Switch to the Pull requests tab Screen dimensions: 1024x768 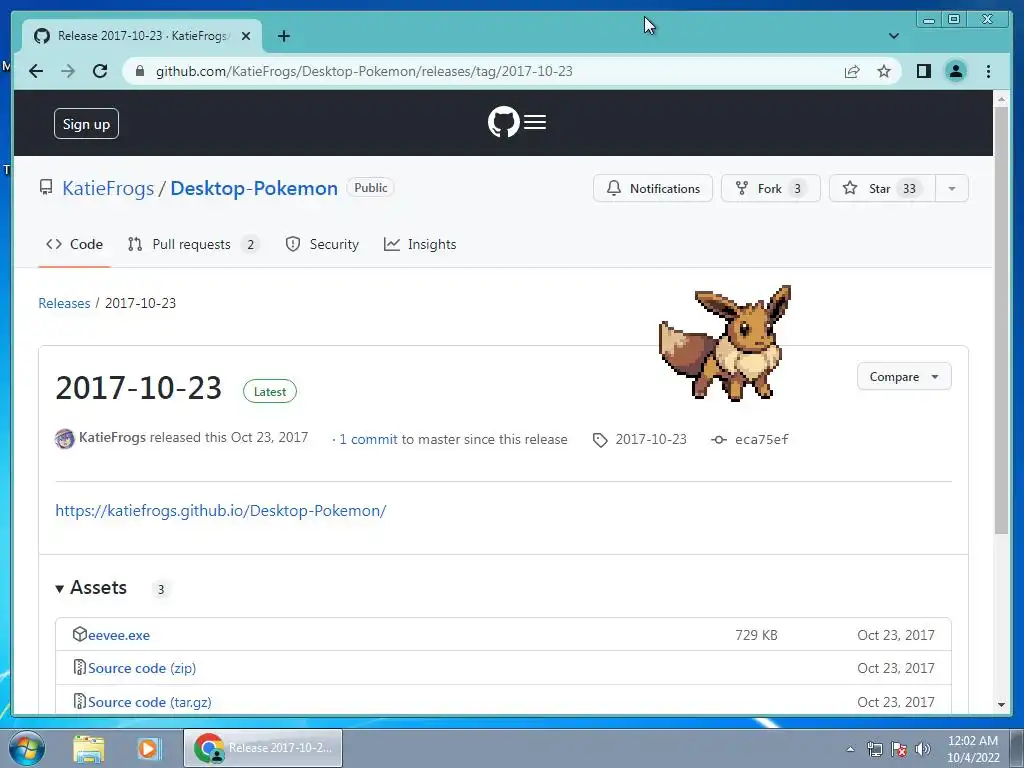[193, 244]
